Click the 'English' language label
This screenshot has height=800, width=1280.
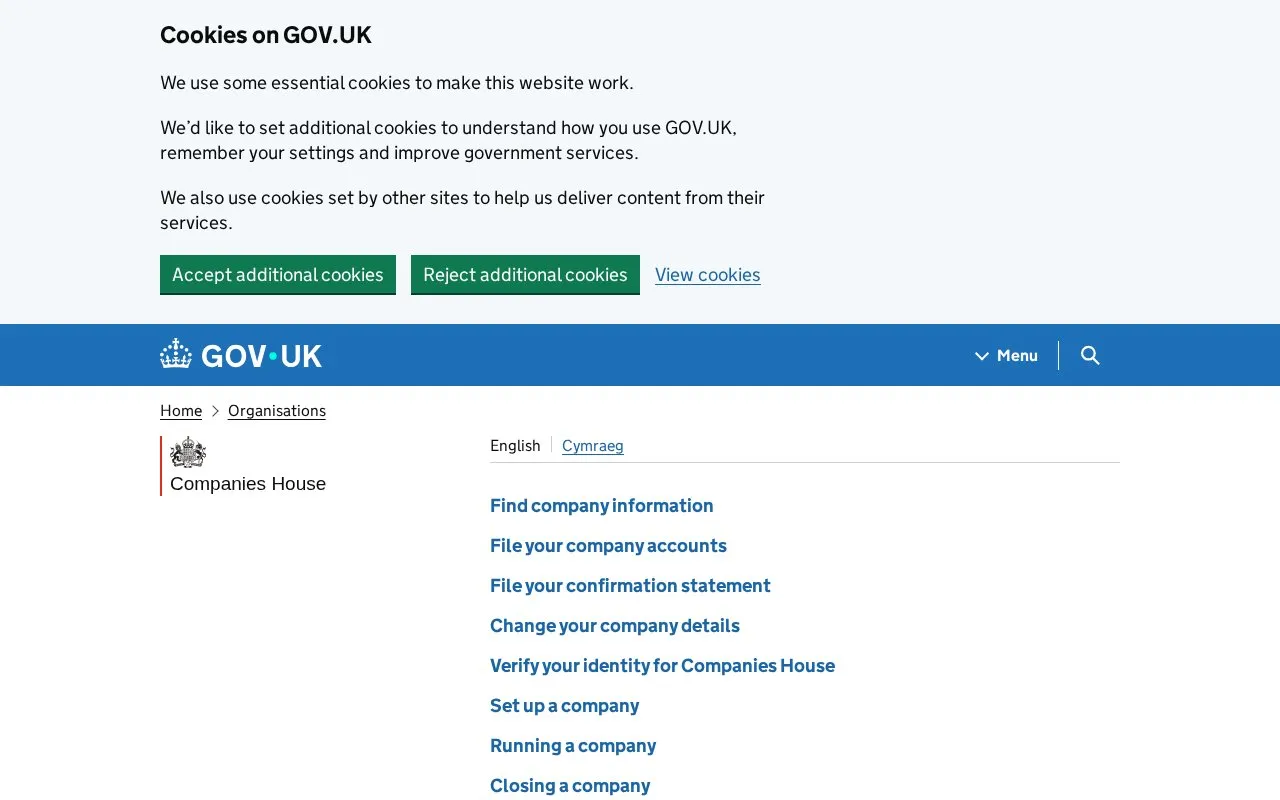515,446
